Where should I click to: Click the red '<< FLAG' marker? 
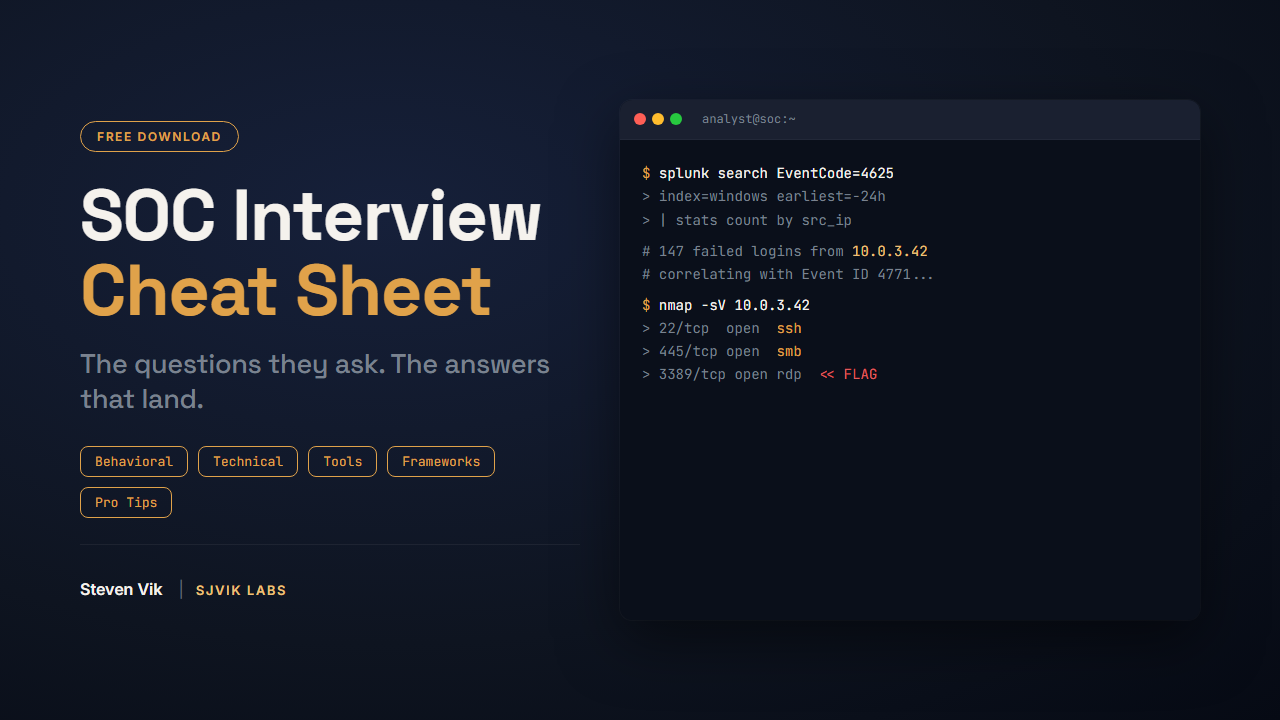(x=848, y=374)
